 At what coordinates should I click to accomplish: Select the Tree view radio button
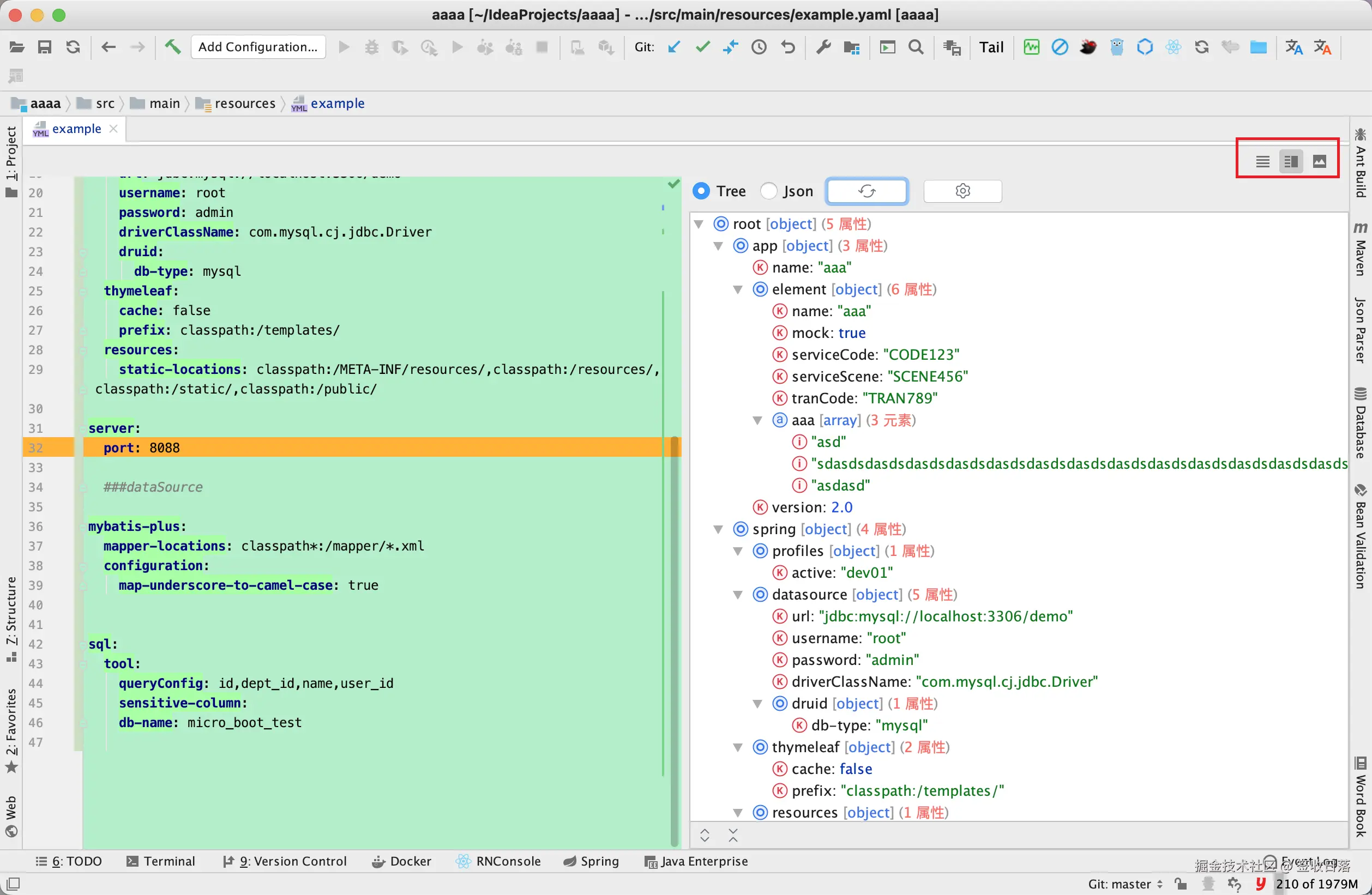pos(701,191)
